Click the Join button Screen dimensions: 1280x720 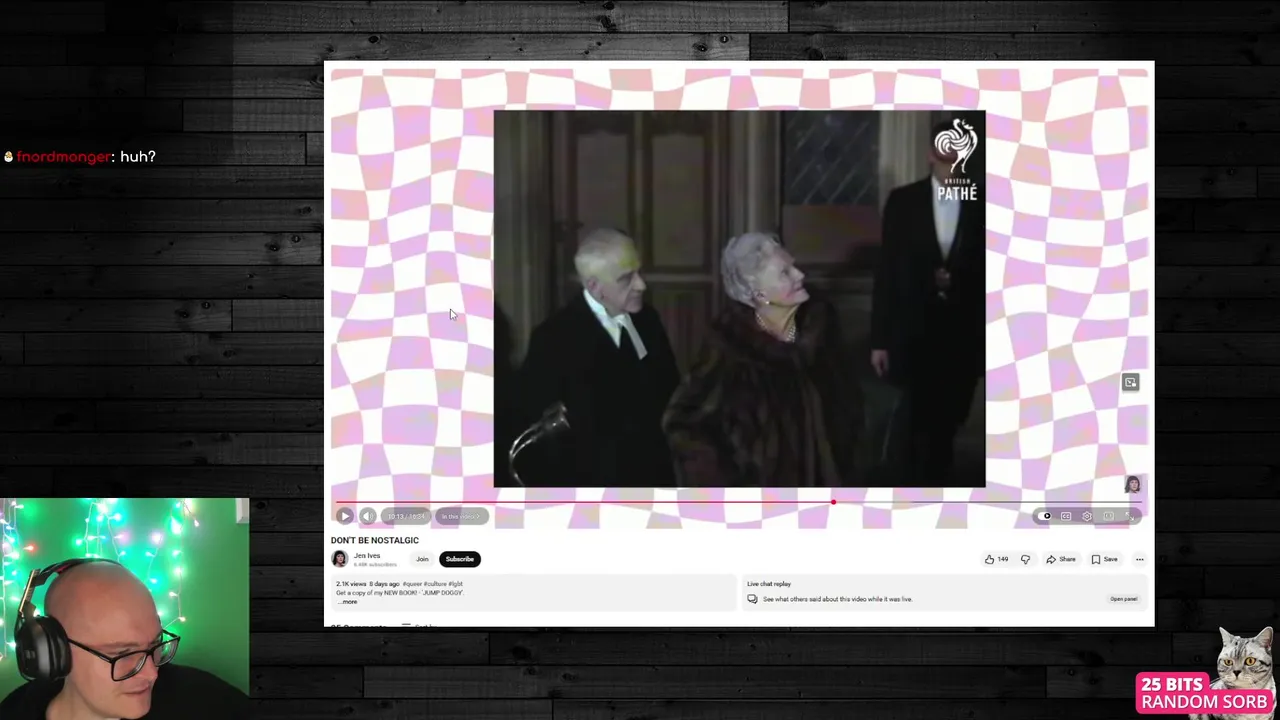[422, 559]
